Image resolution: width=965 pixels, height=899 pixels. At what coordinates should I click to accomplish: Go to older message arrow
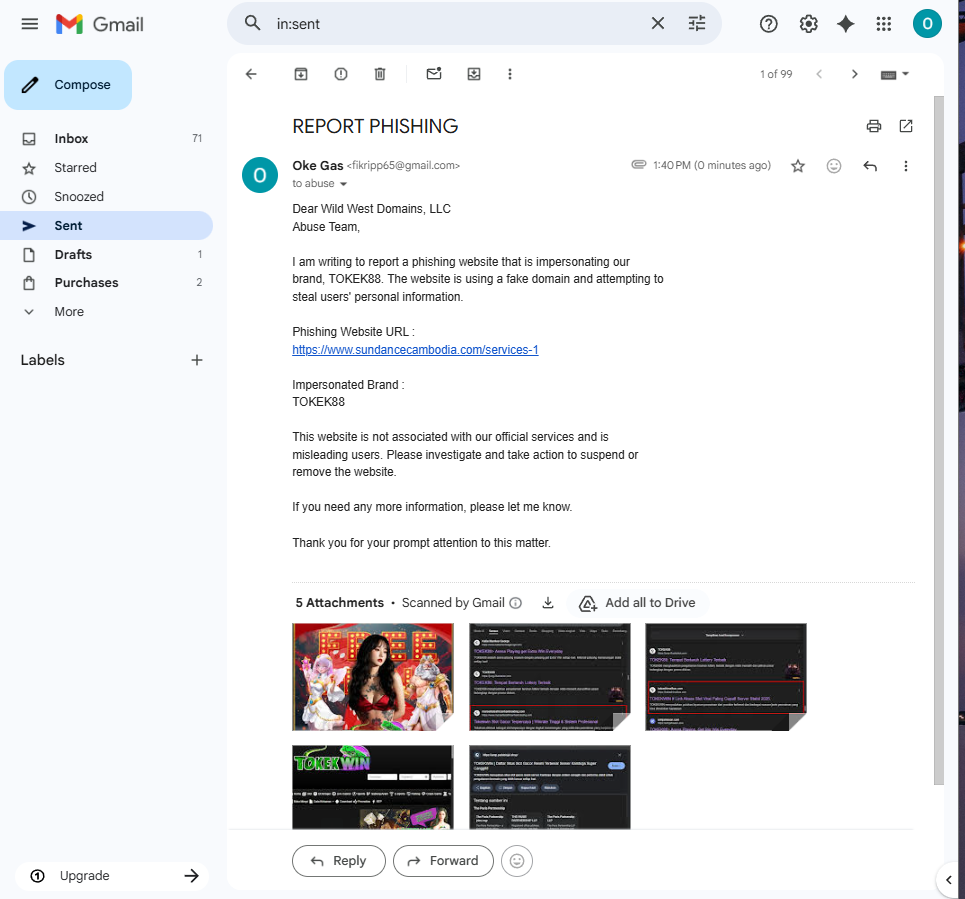(x=854, y=74)
